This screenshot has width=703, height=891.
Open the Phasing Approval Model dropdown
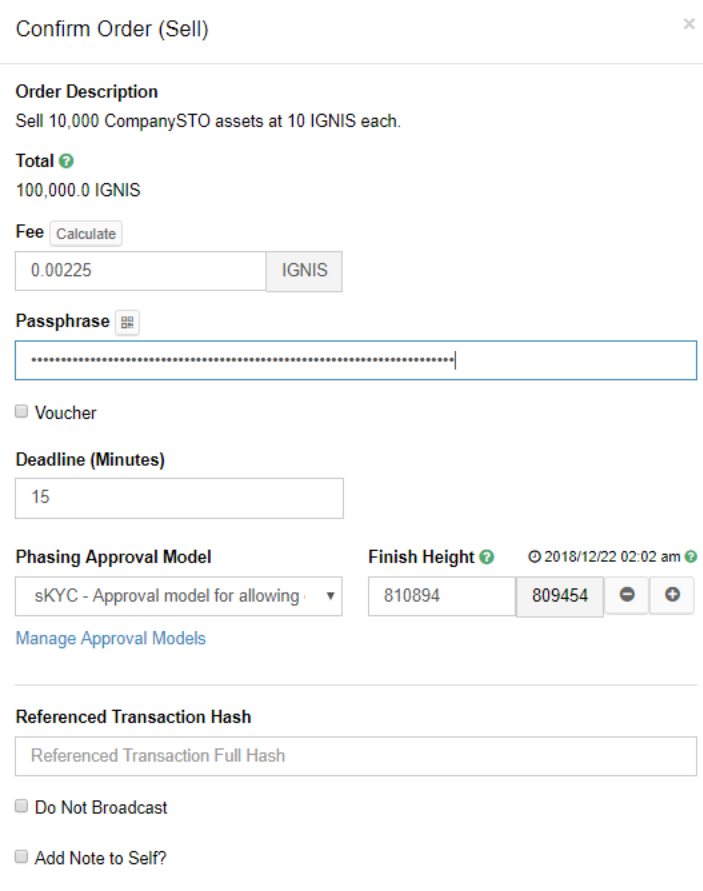pyautogui.click(x=179, y=596)
